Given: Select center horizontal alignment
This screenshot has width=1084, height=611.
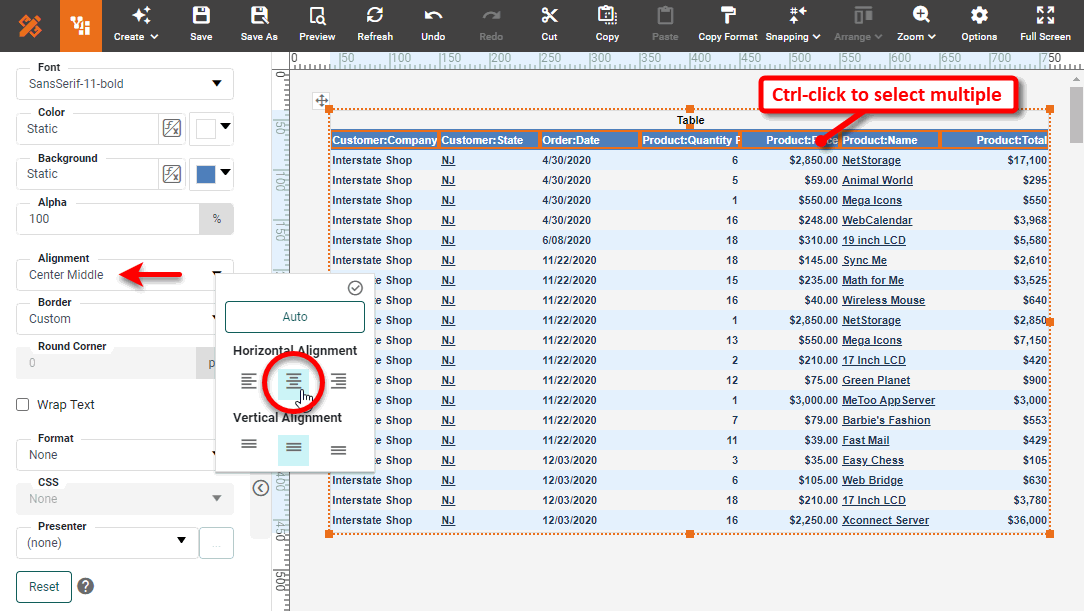Looking at the screenshot, I should click(x=293, y=381).
